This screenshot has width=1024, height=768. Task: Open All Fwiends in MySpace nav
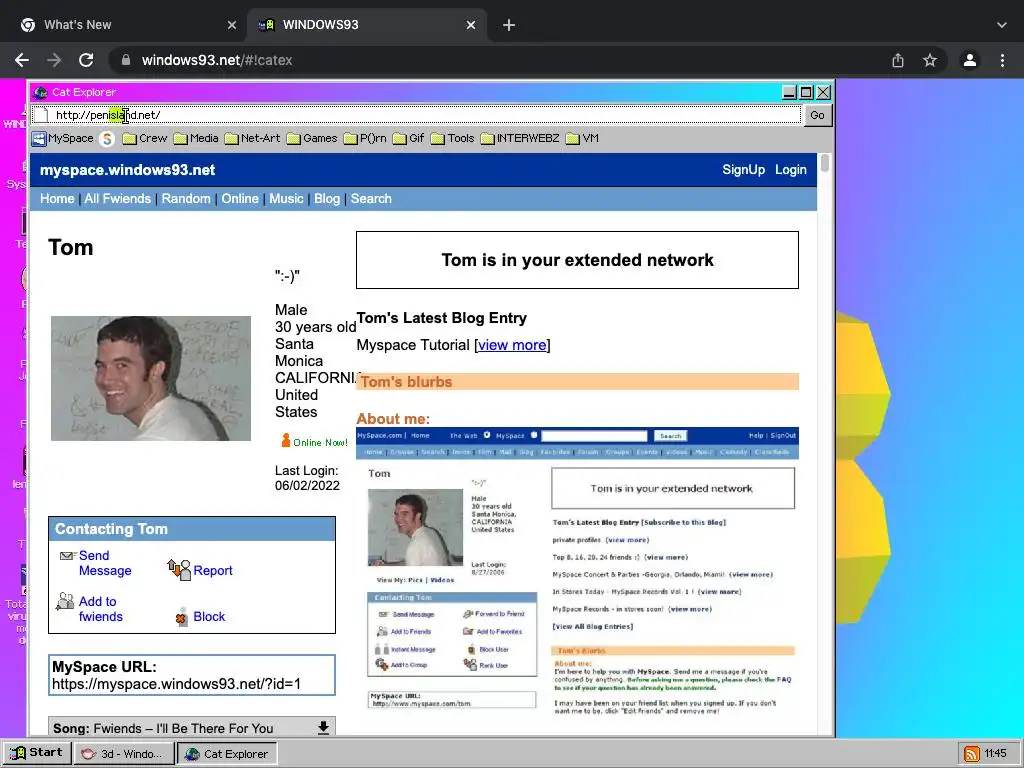tap(118, 199)
